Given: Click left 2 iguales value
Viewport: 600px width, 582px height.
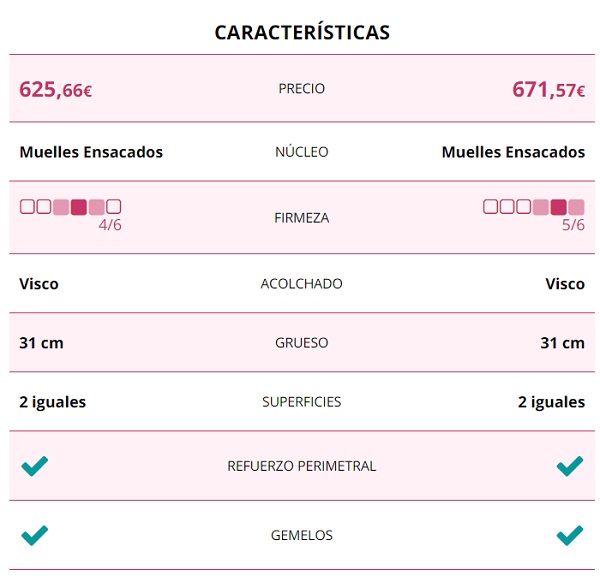Looking at the screenshot, I should tap(53, 402).
